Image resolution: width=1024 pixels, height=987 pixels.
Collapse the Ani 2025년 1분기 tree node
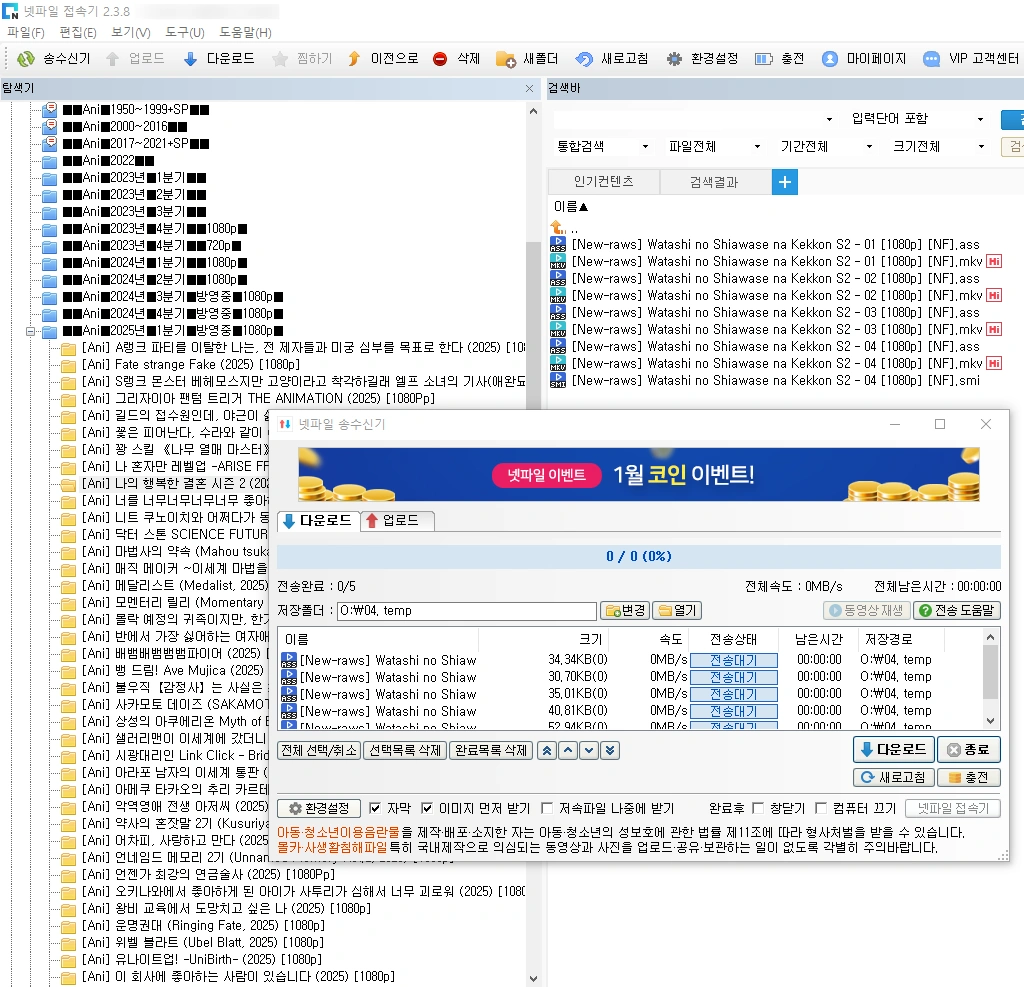pyautogui.click(x=30, y=331)
